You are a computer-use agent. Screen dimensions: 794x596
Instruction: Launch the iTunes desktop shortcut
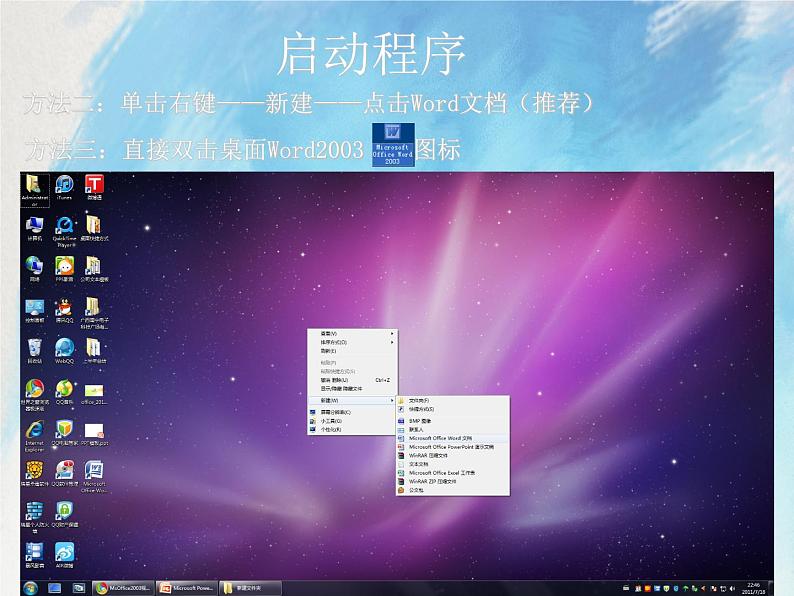pos(64,188)
